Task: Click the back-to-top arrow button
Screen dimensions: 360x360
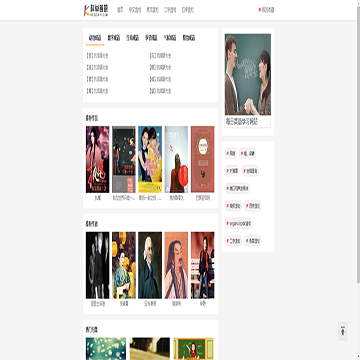Action: tap(343, 331)
